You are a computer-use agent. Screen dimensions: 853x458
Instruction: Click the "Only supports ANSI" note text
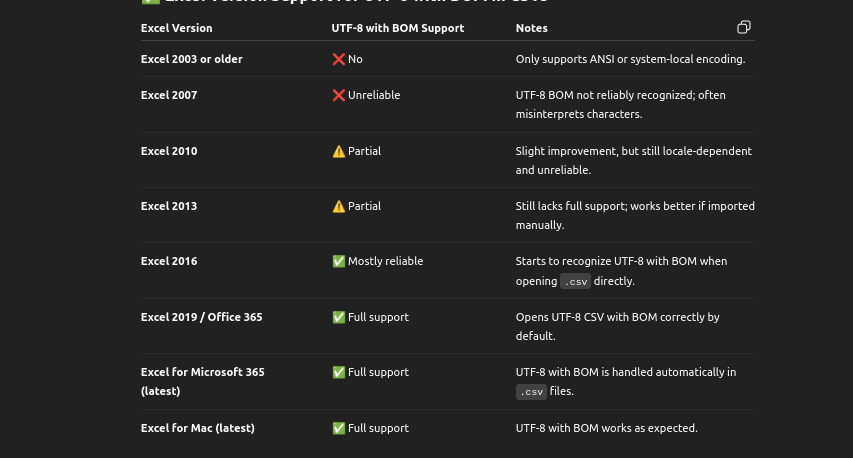point(630,59)
